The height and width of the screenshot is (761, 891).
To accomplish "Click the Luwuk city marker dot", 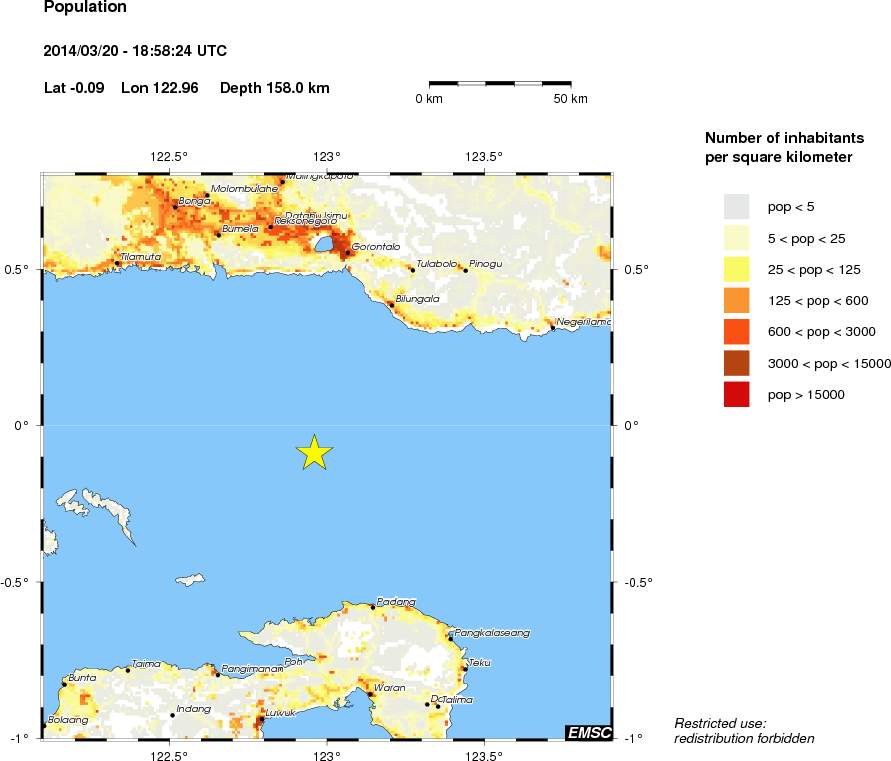I will click(x=261, y=718).
